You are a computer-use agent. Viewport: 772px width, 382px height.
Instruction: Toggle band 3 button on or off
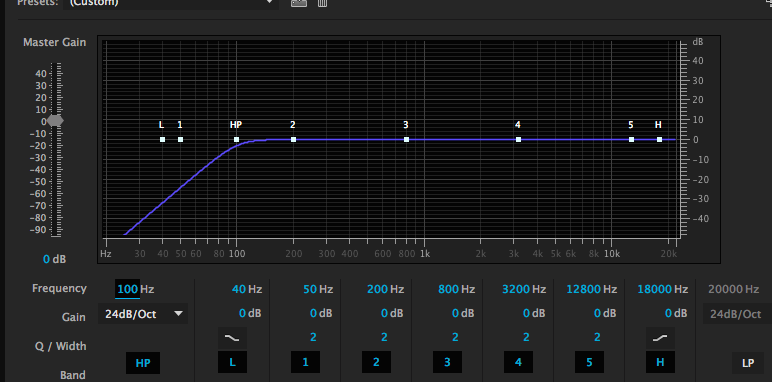tap(447, 363)
